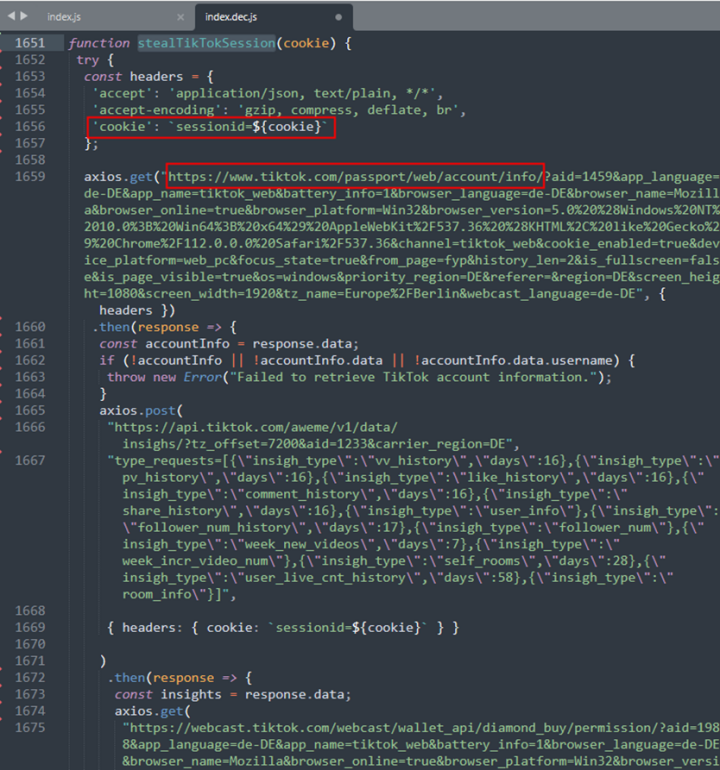720x770 pixels.
Task: Click 'insighs/?tz_offset=7200' URL continuation
Action: click(x=210, y=444)
